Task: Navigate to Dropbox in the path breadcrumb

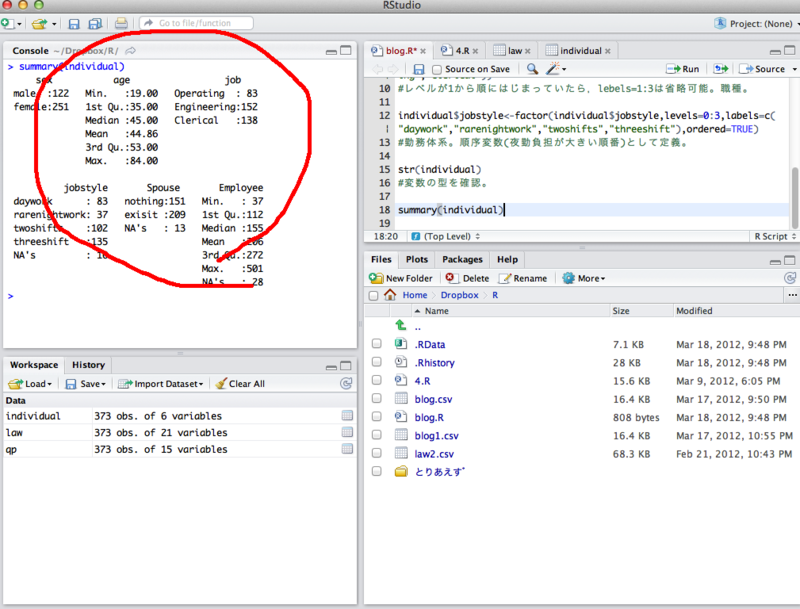Action: pyautogui.click(x=459, y=295)
